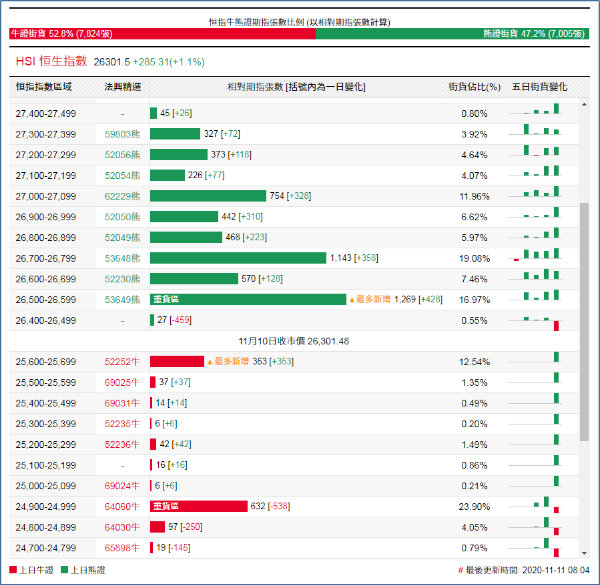This screenshot has height=585, width=600.
Task: Open bull certificate 65898牛
Action: tap(122, 548)
